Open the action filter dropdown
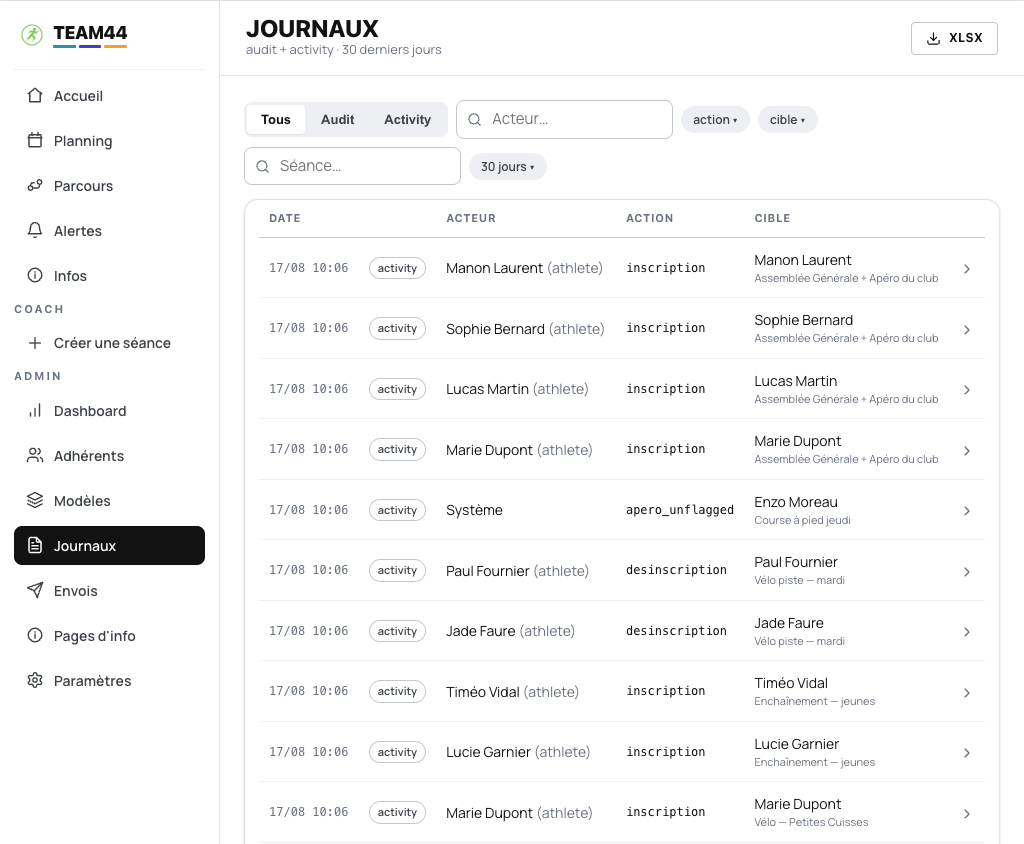This screenshot has height=844, width=1024. (715, 120)
